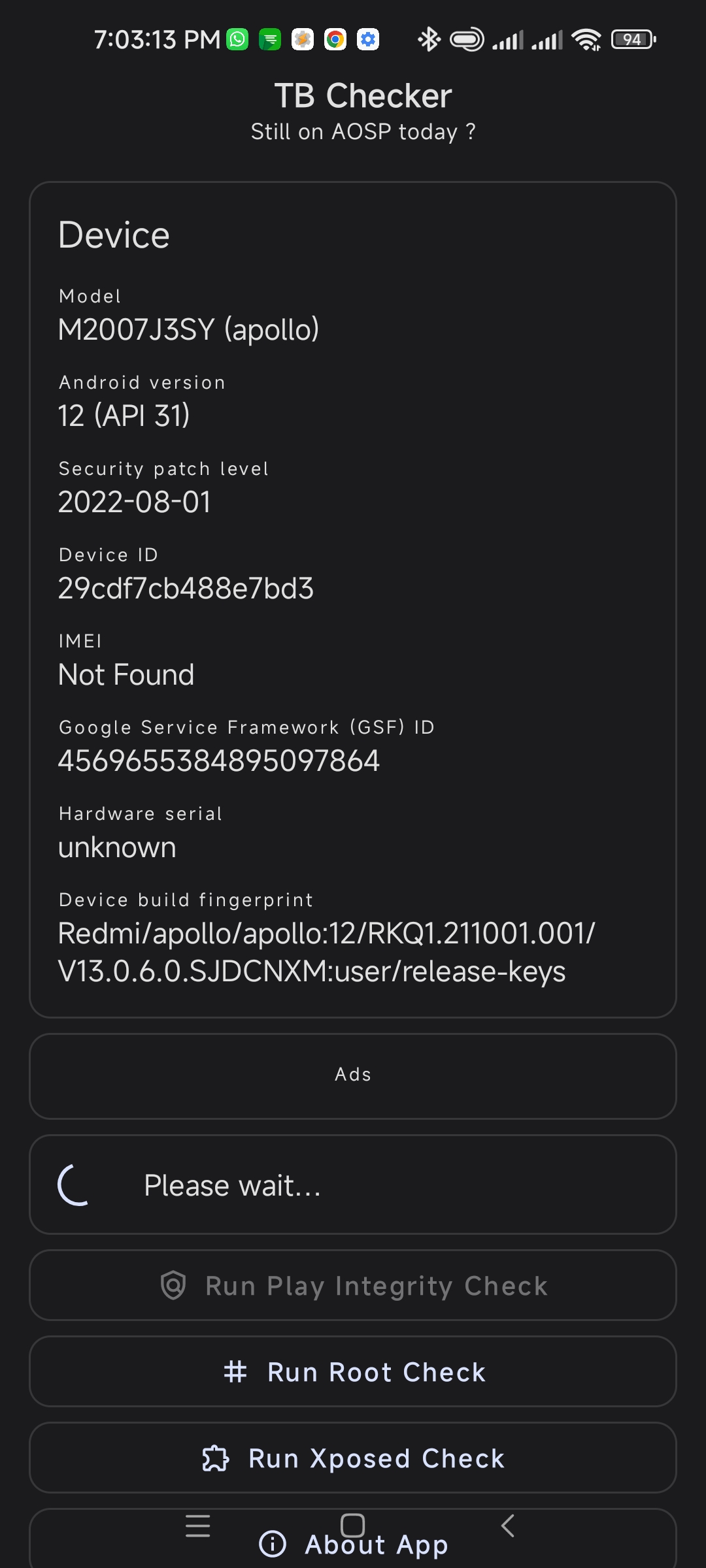706x1568 pixels.
Task: Tap the Wi-Fi signal icon
Action: 586,40
